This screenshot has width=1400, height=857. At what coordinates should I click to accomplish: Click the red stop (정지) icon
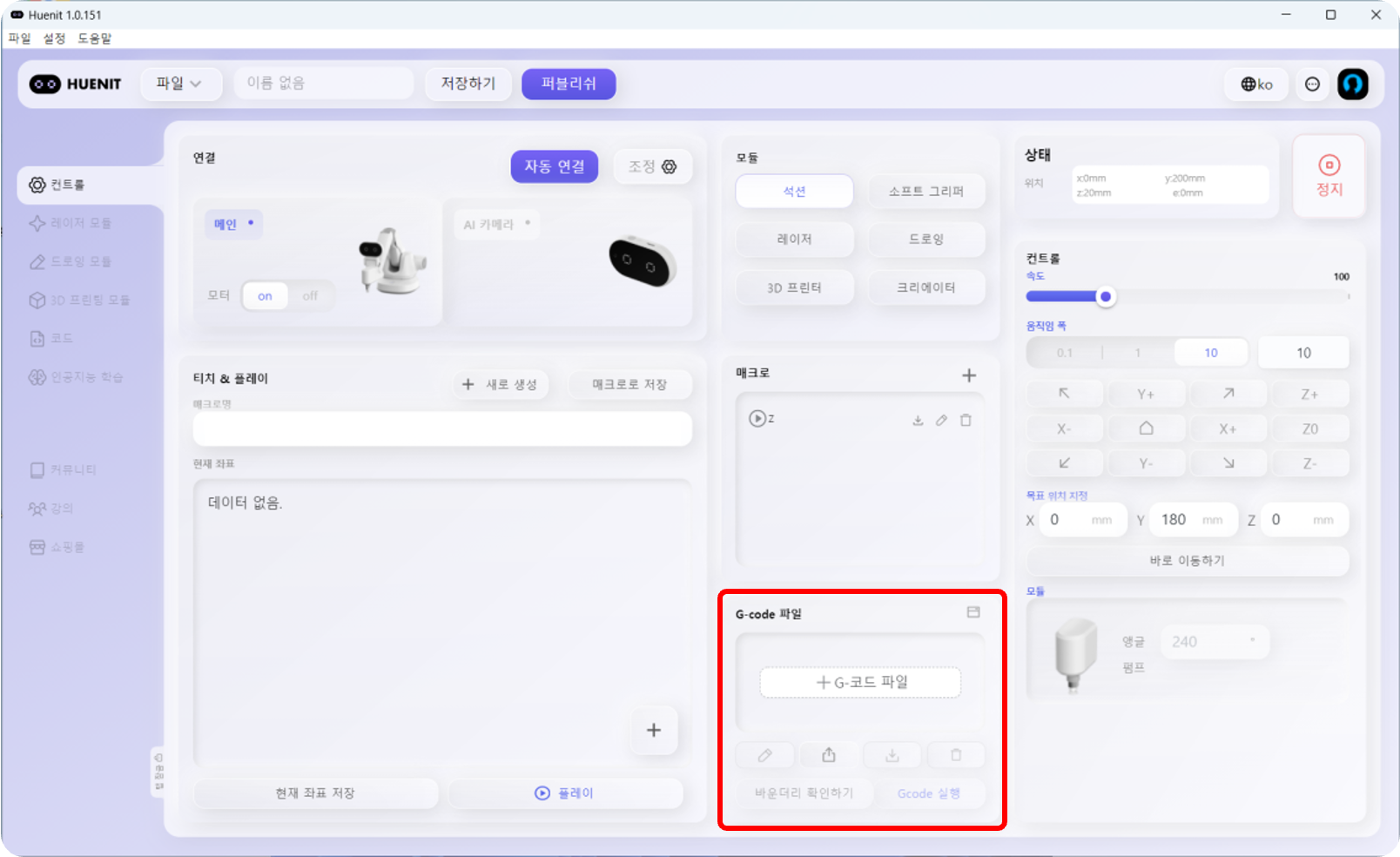click(1329, 165)
